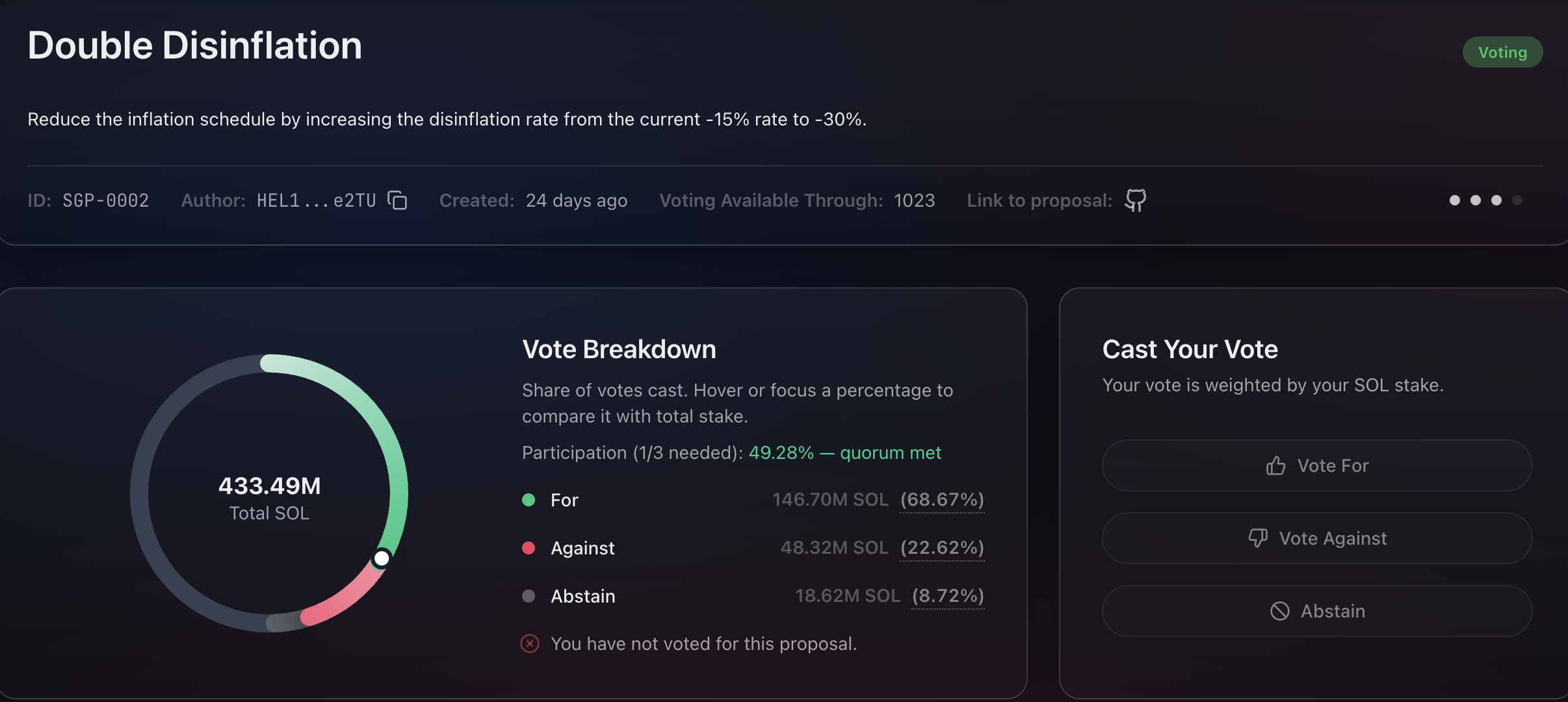
Task: Go to the fourth dimmed pagination dot
Action: click(x=1517, y=200)
